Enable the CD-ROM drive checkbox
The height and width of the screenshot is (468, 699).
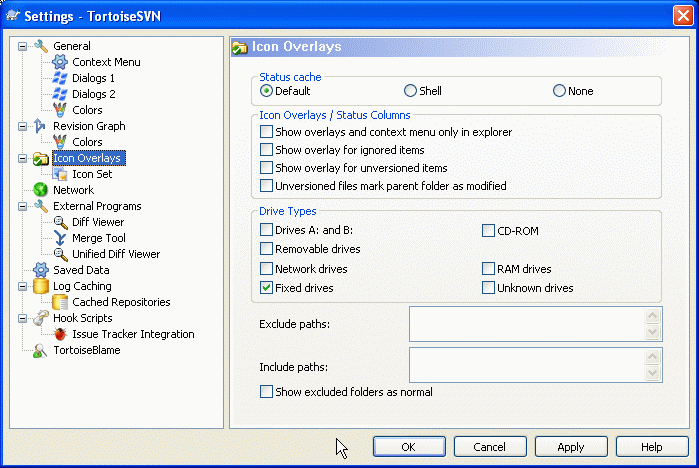(488, 230)
